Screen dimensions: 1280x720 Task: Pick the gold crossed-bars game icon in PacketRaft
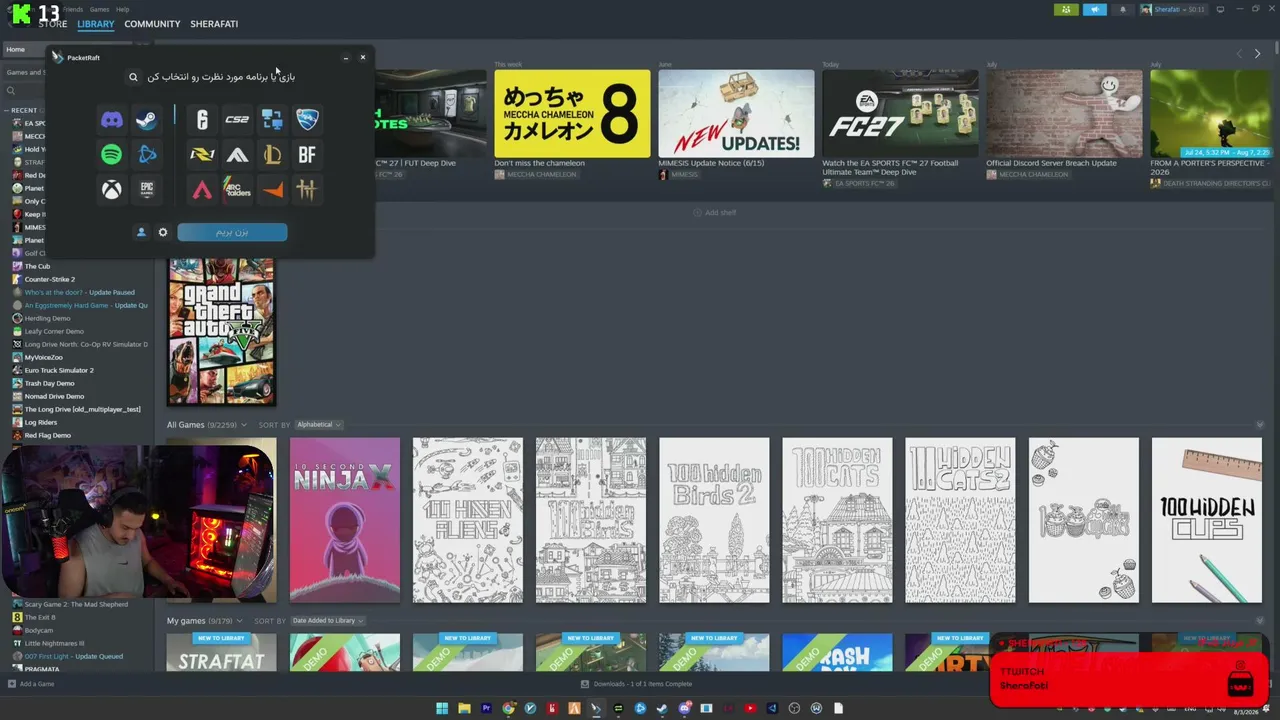[x=307, y=189]
